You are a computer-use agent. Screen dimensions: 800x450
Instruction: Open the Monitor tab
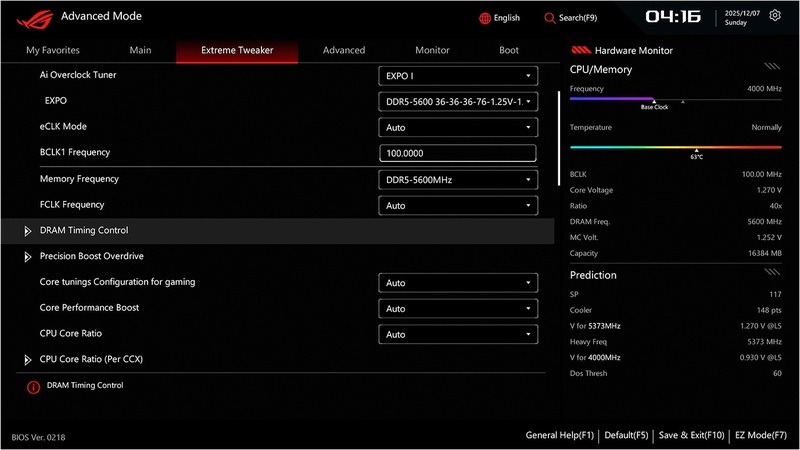tap(432, 50)
